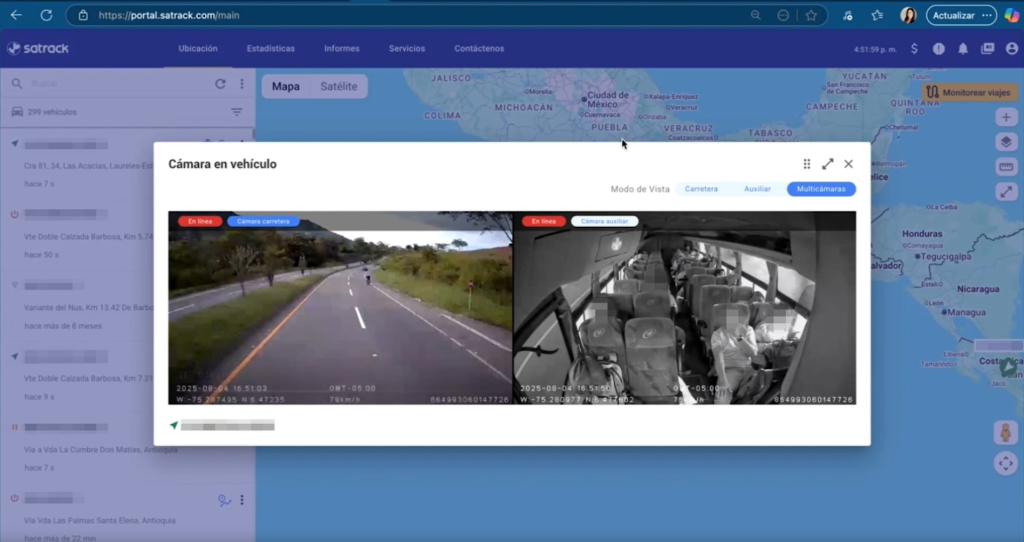
Task: Open alerts exclamation icon
Action: point(938,48)
